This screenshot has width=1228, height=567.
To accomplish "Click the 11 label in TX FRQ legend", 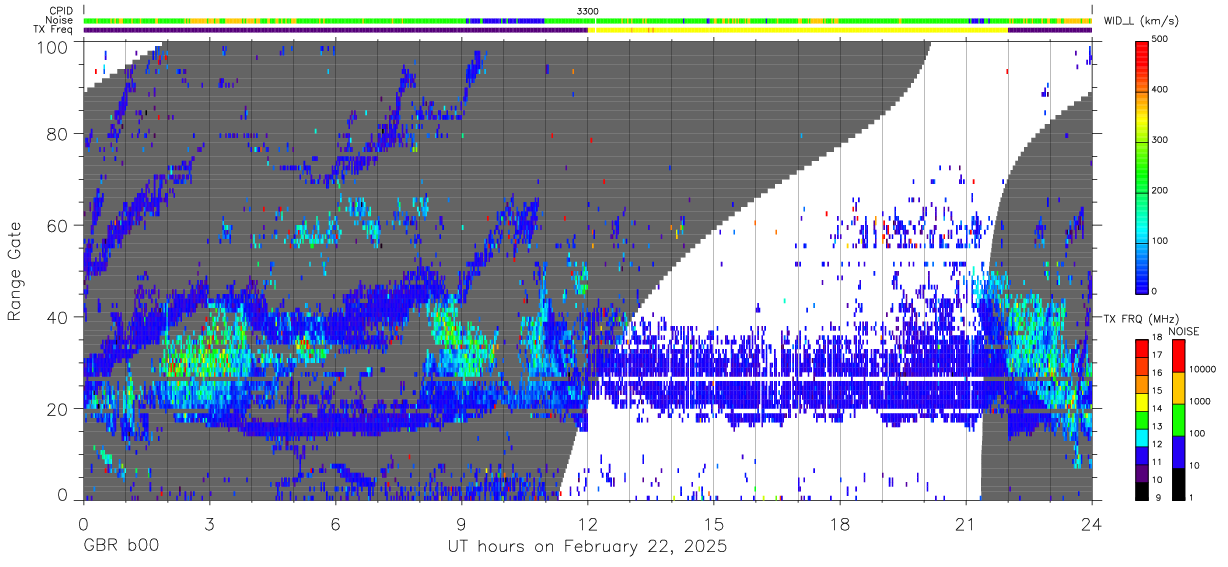I will (1158, 462).
